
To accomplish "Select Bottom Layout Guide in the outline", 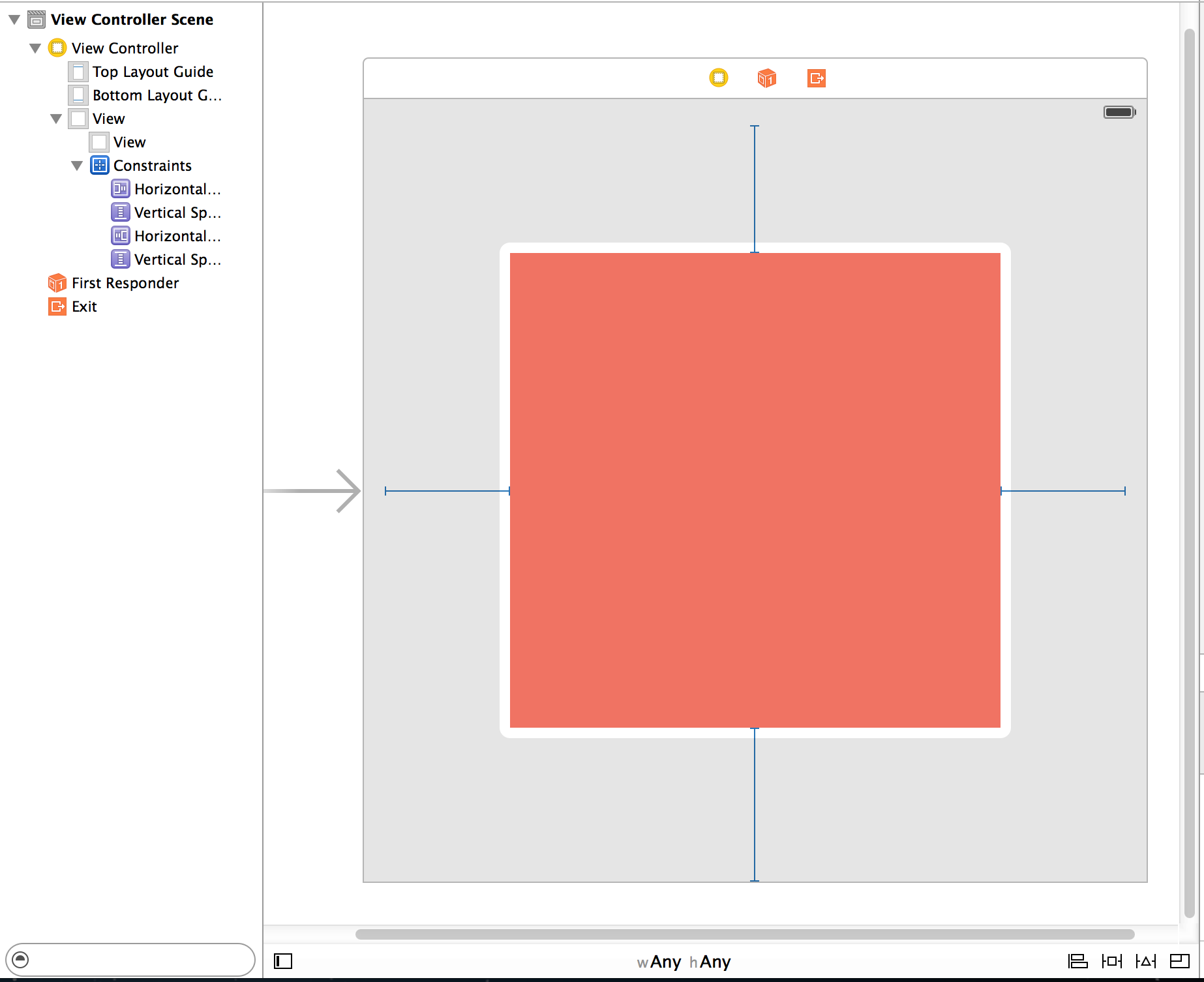I will 157,95.
